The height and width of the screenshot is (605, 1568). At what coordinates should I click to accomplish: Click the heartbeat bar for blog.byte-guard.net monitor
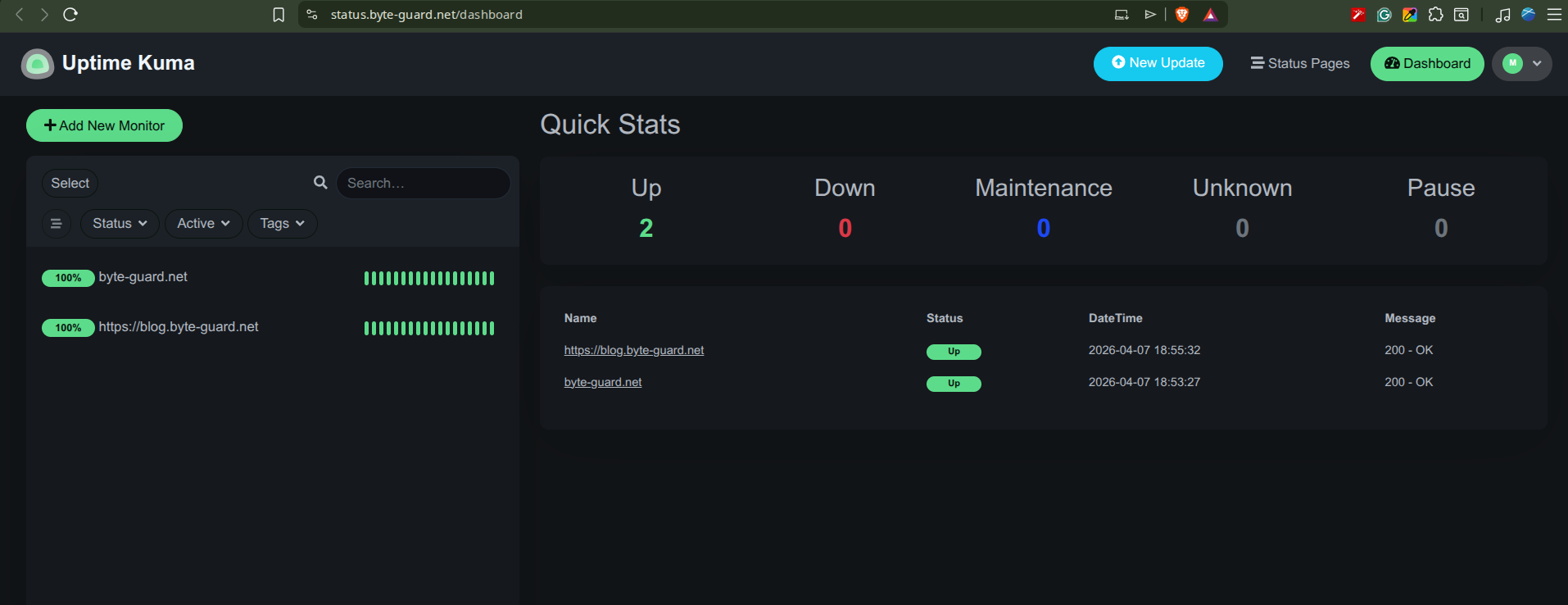(429, 329)
